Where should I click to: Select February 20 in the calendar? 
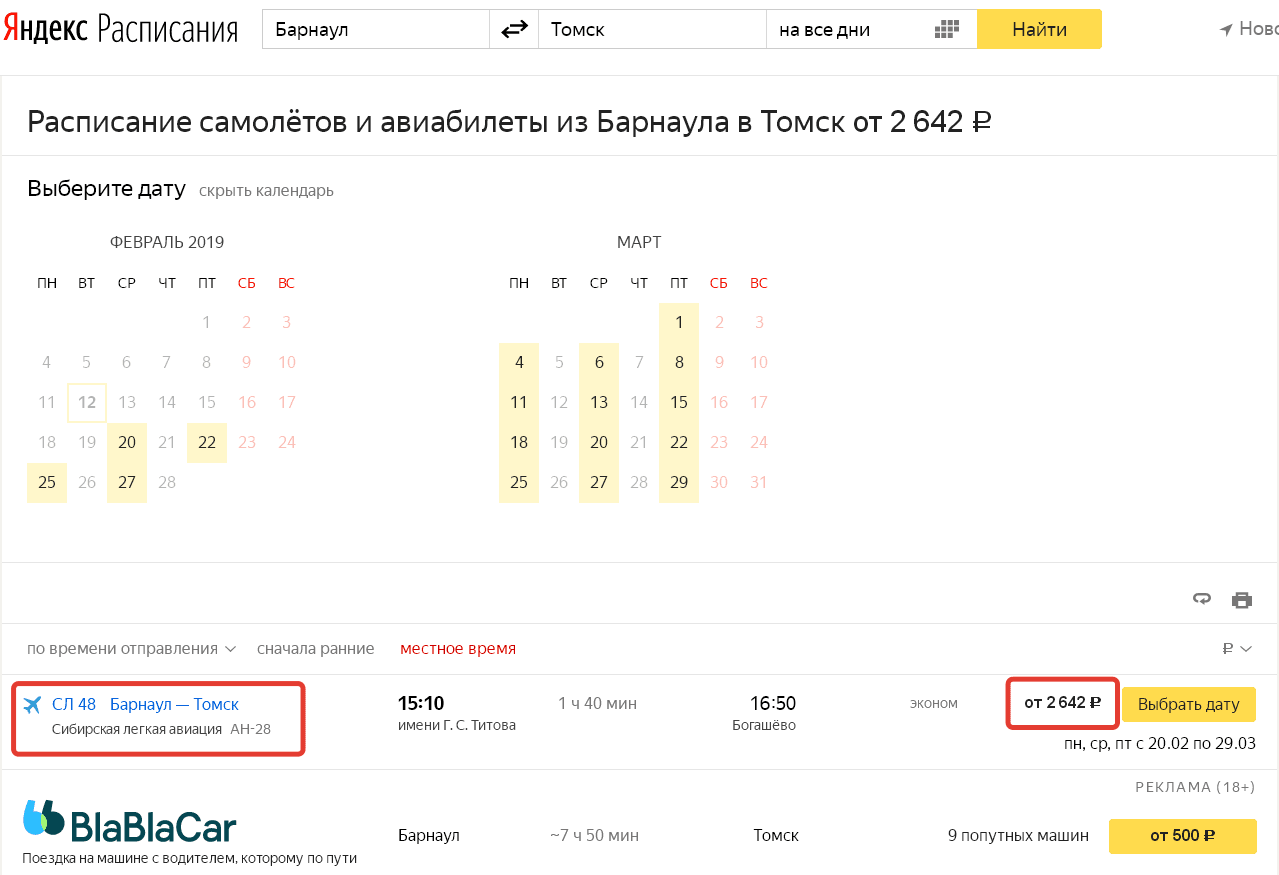click(x=127, y=443)
